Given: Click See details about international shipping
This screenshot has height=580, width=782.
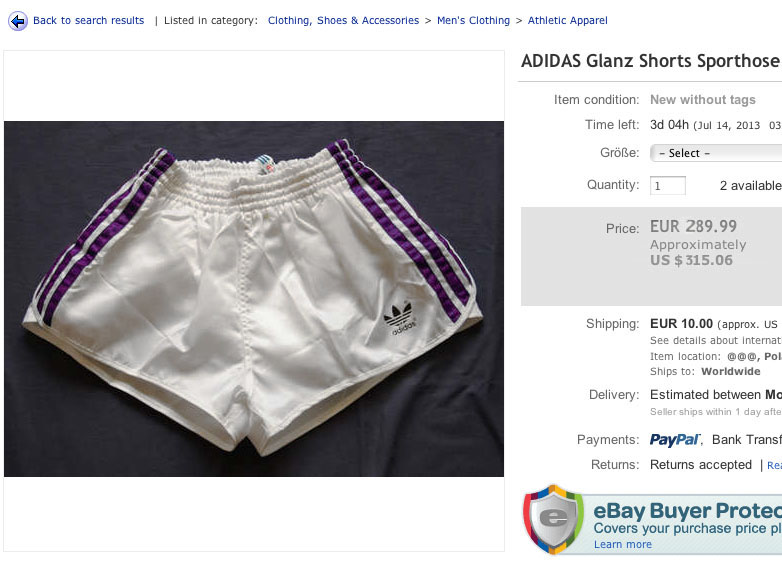Looking at the screenshot, I should 716,341.
